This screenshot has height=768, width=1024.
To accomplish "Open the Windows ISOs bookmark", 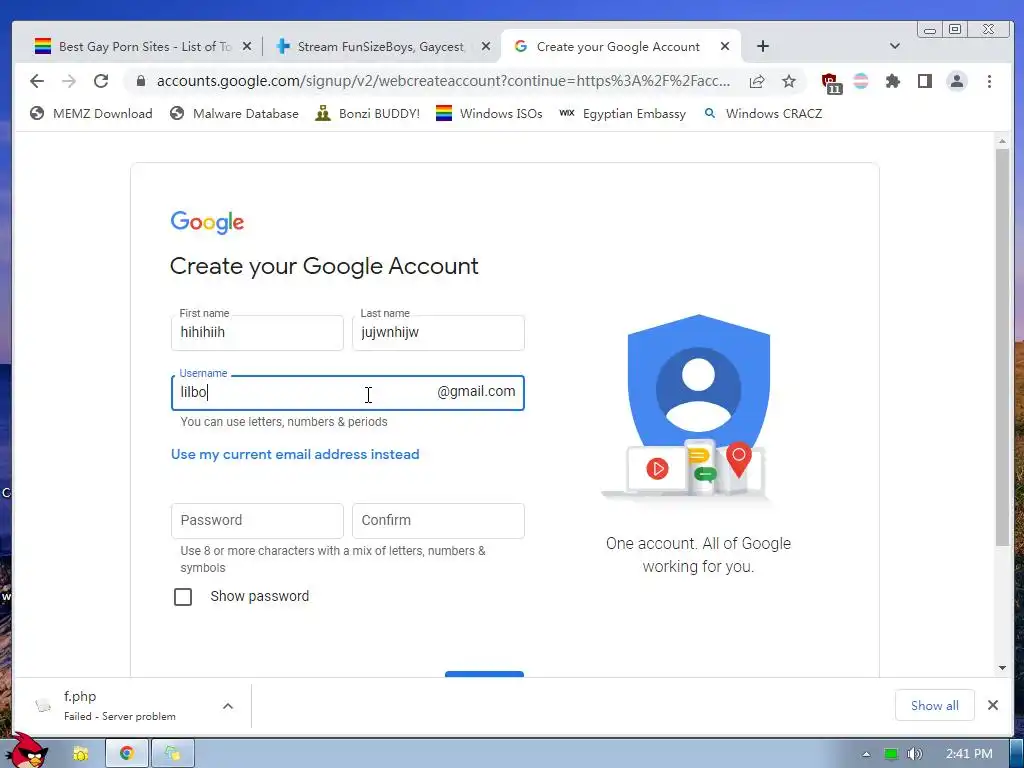I will pyautogui.click(x=489, y=114).
